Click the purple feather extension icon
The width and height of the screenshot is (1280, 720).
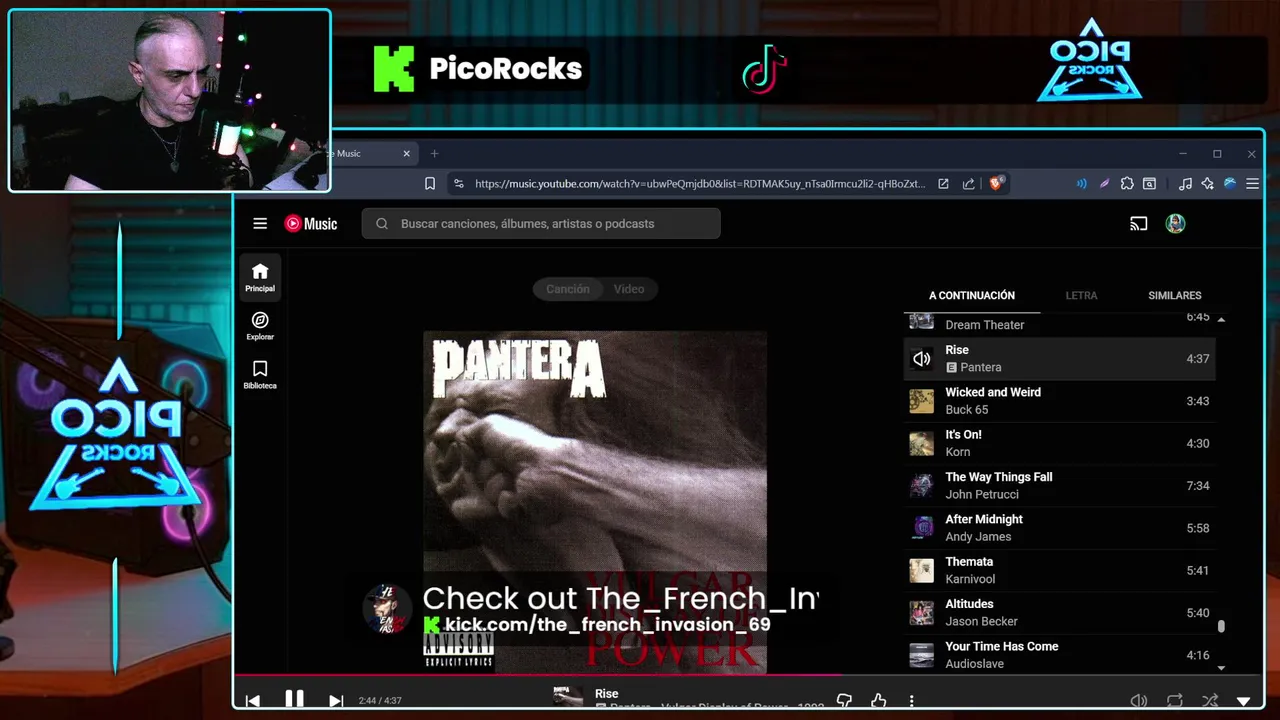click(1104, 184)
